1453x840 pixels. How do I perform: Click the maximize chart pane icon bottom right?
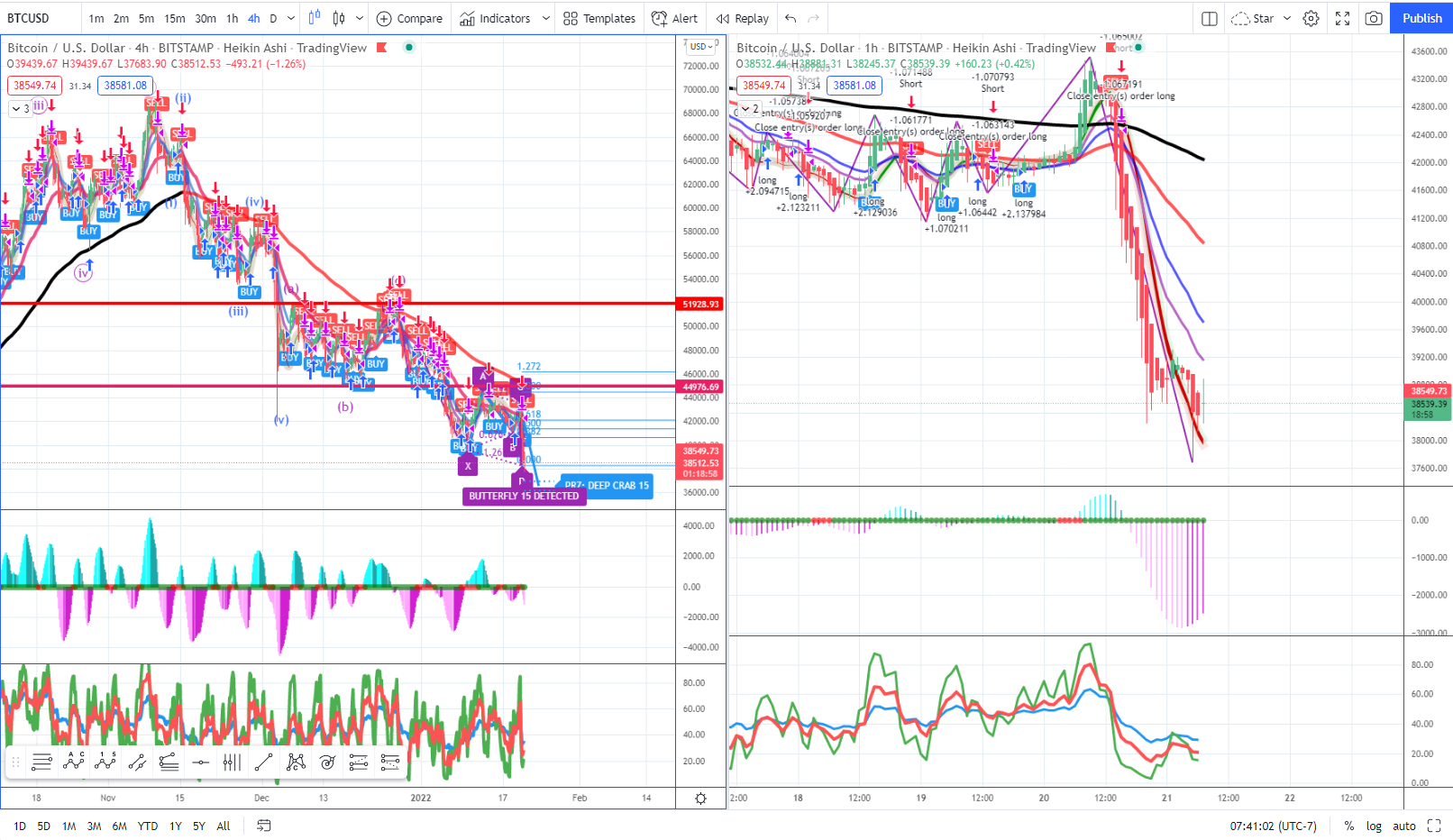1434,826
